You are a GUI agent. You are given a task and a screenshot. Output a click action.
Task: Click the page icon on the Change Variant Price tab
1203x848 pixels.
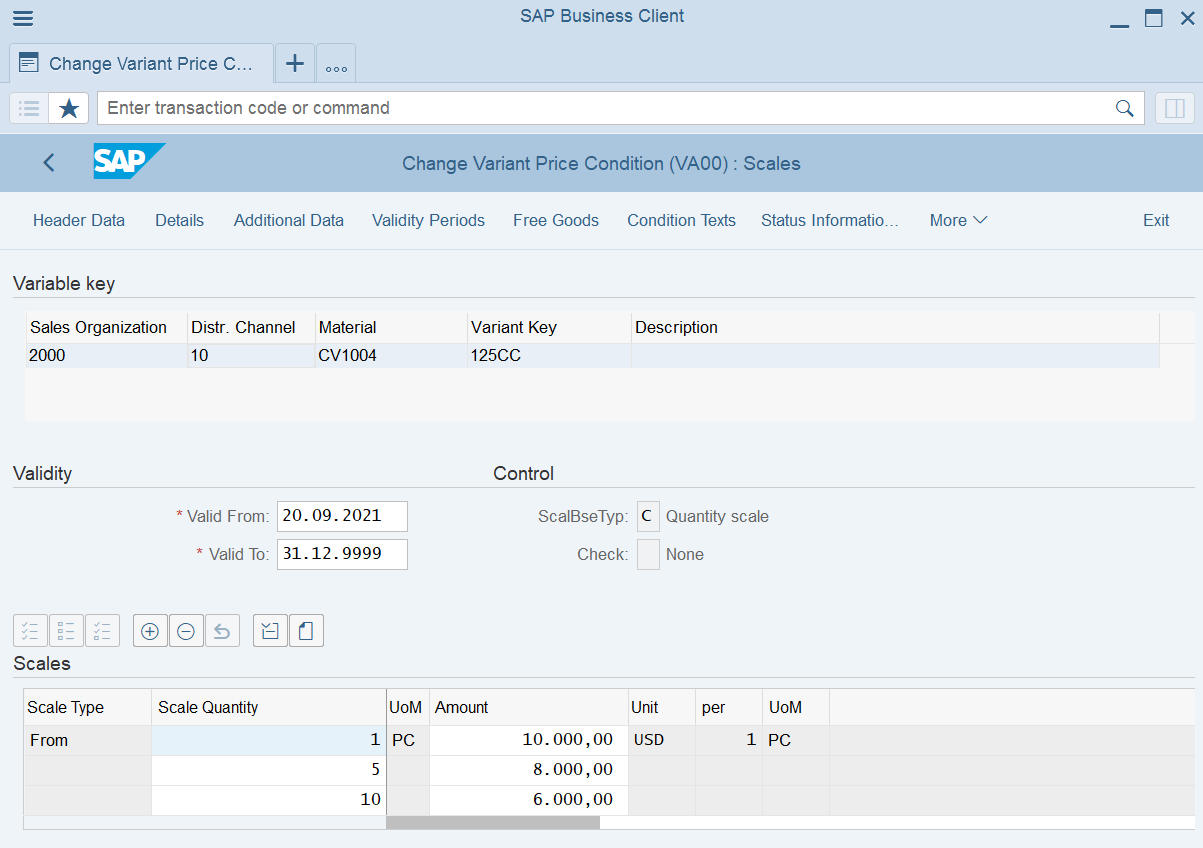click(29, 63)
